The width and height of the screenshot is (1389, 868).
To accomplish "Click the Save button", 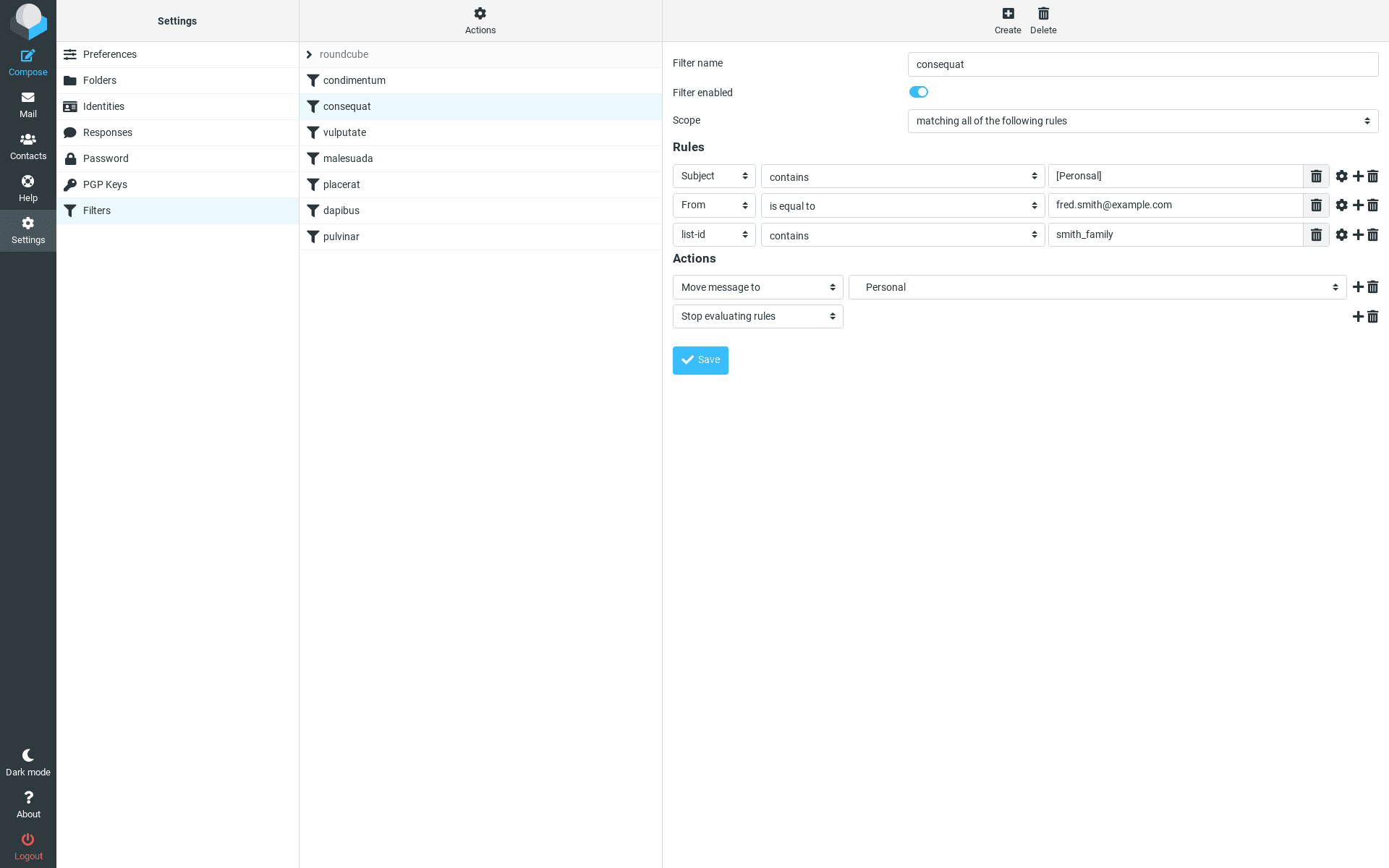I will point(700,360).
